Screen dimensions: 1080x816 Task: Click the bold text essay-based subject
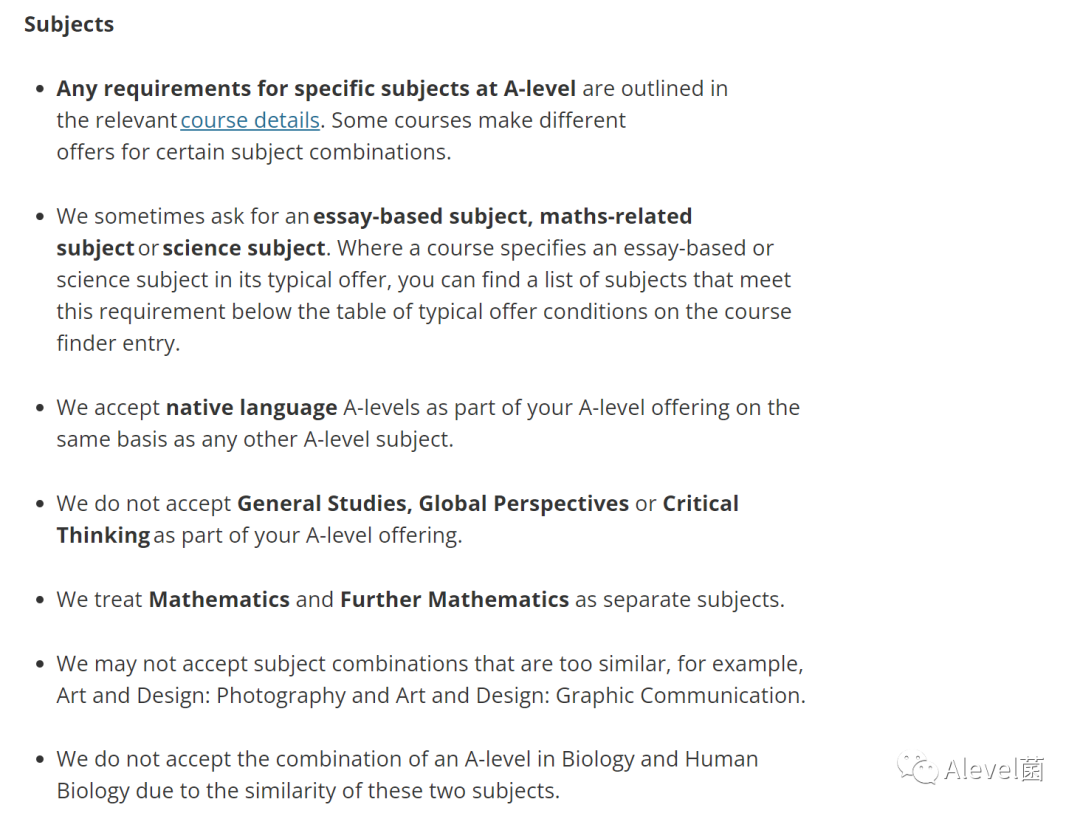coord(423,216)
